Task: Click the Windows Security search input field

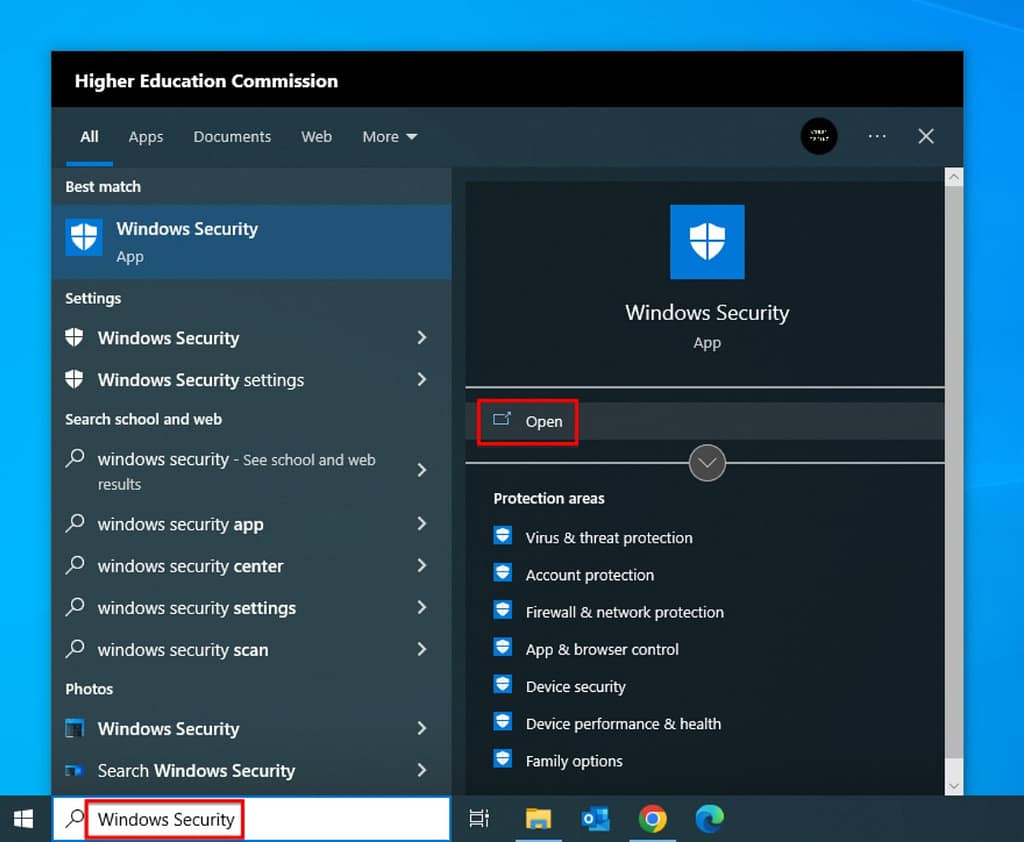Action: tap(251, 818)
